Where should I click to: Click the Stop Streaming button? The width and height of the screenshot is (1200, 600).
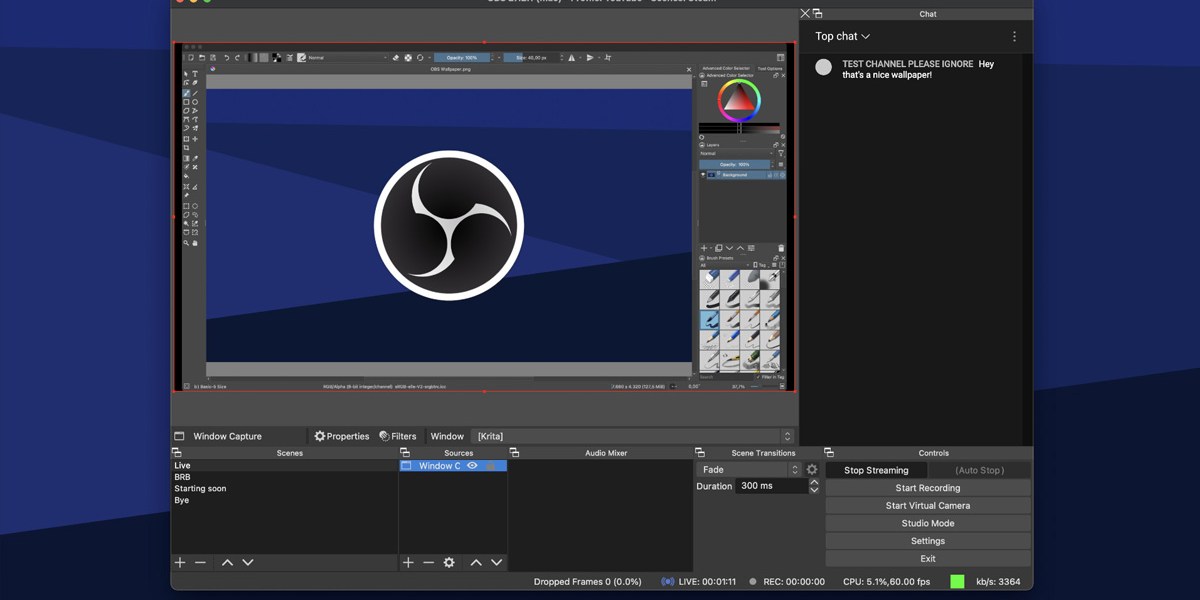tap(876, 470)
